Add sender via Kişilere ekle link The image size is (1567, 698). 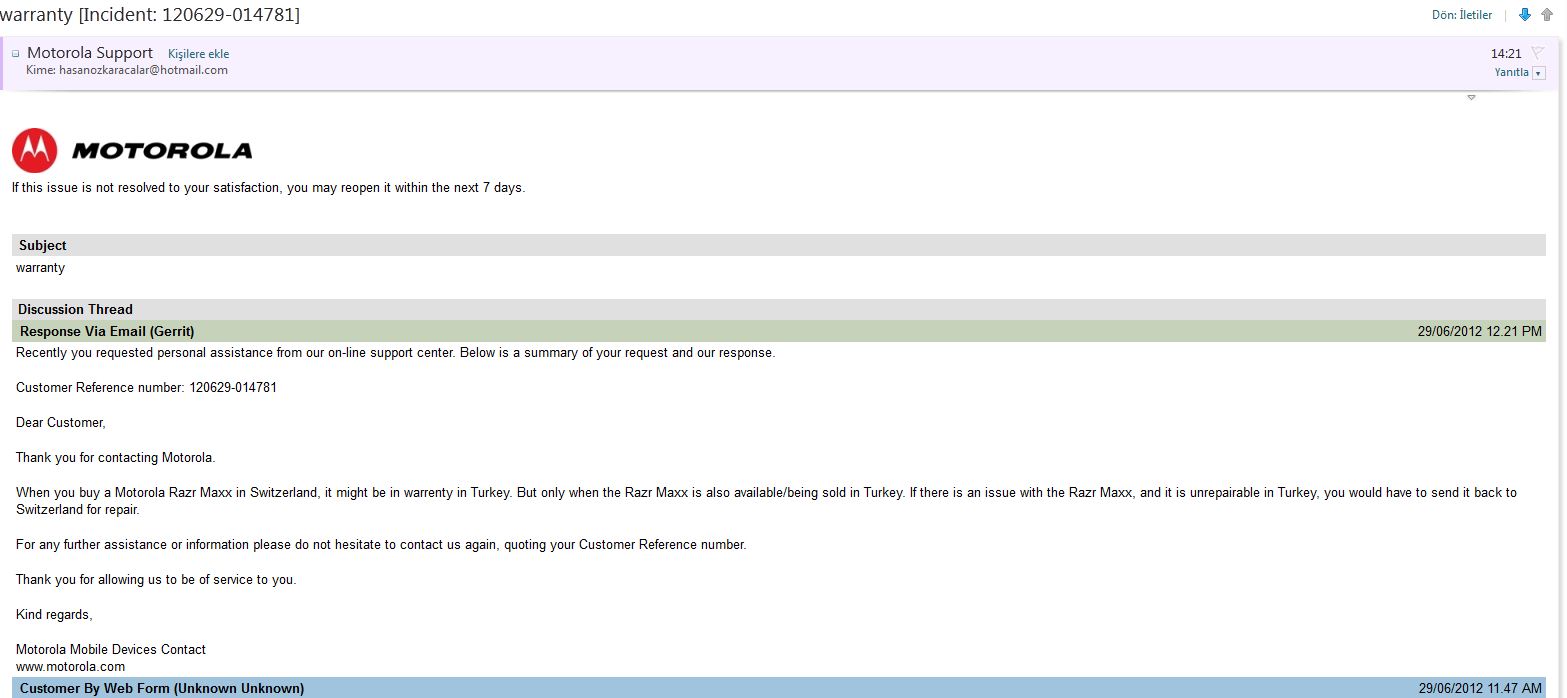point(198,54)
